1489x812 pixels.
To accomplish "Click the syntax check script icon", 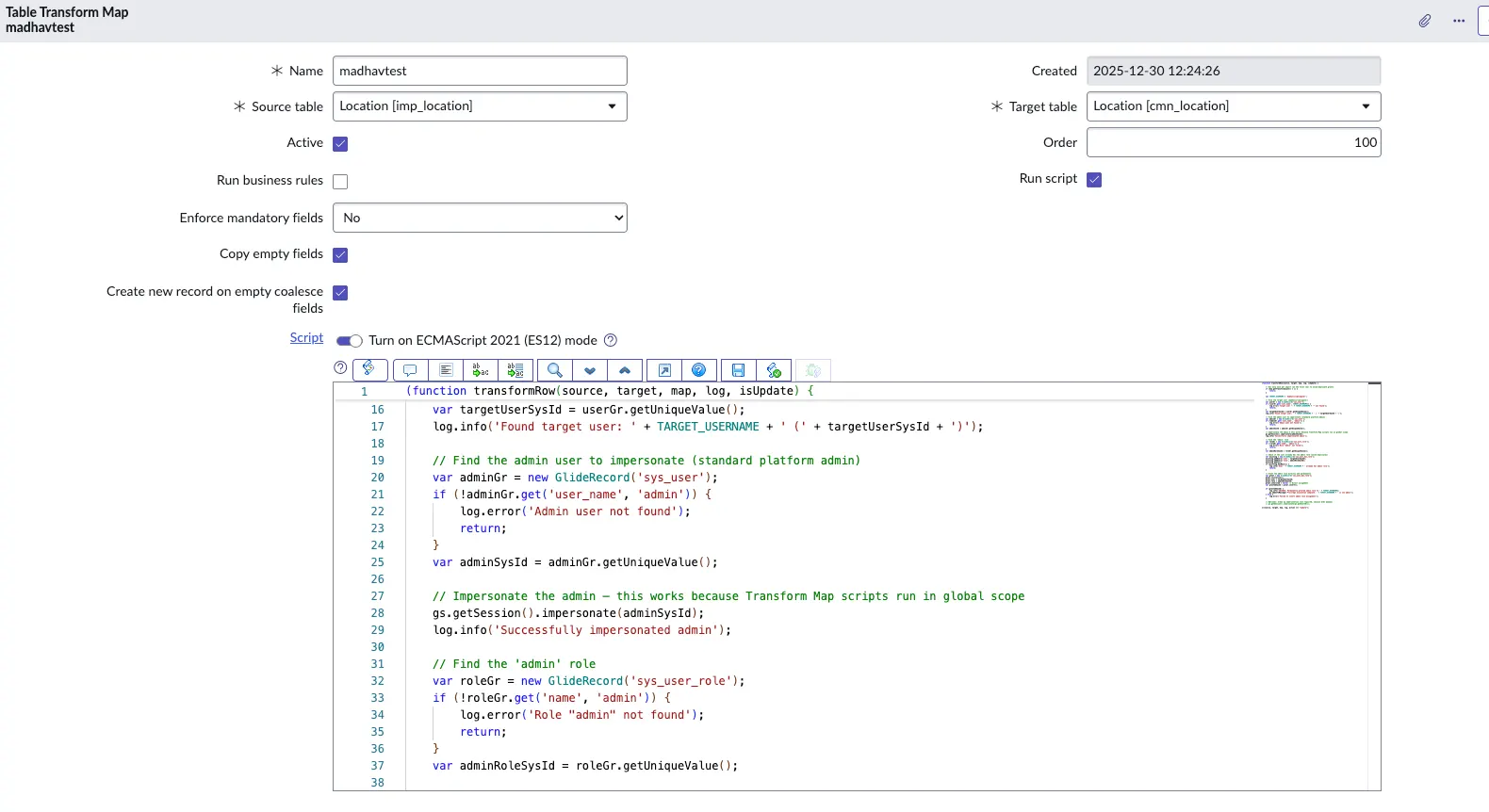I will tap(774, 370).
